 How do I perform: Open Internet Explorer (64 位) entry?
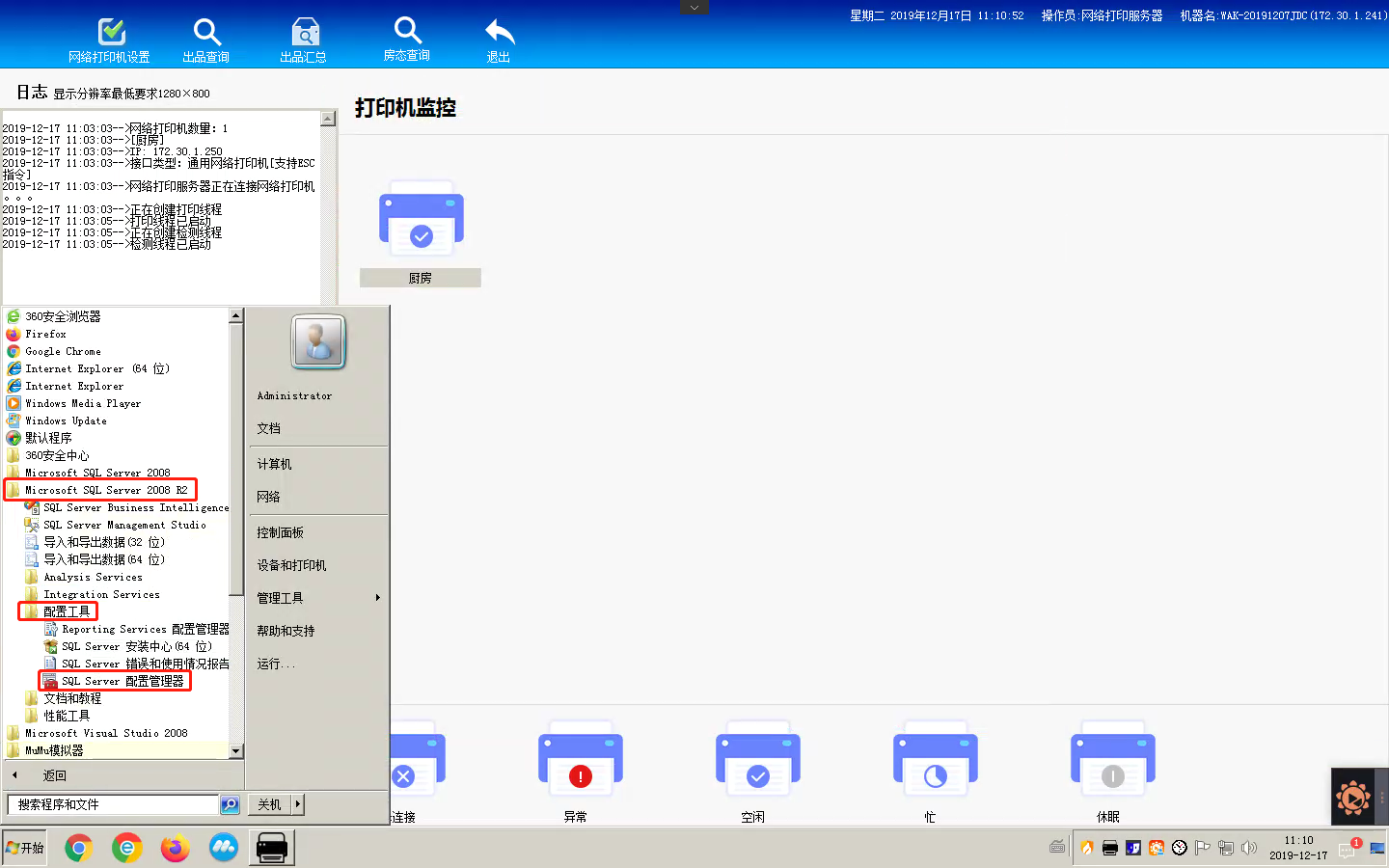coord(96,368)
